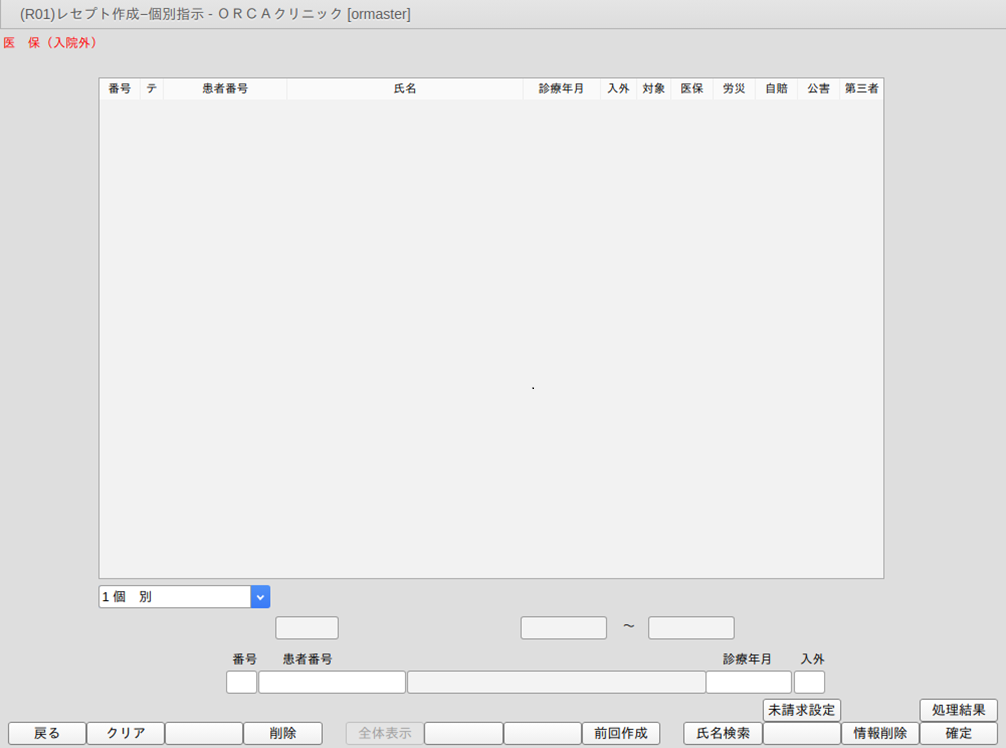Click the range start field before ～
1006x748 pixels.
point(563,628)
